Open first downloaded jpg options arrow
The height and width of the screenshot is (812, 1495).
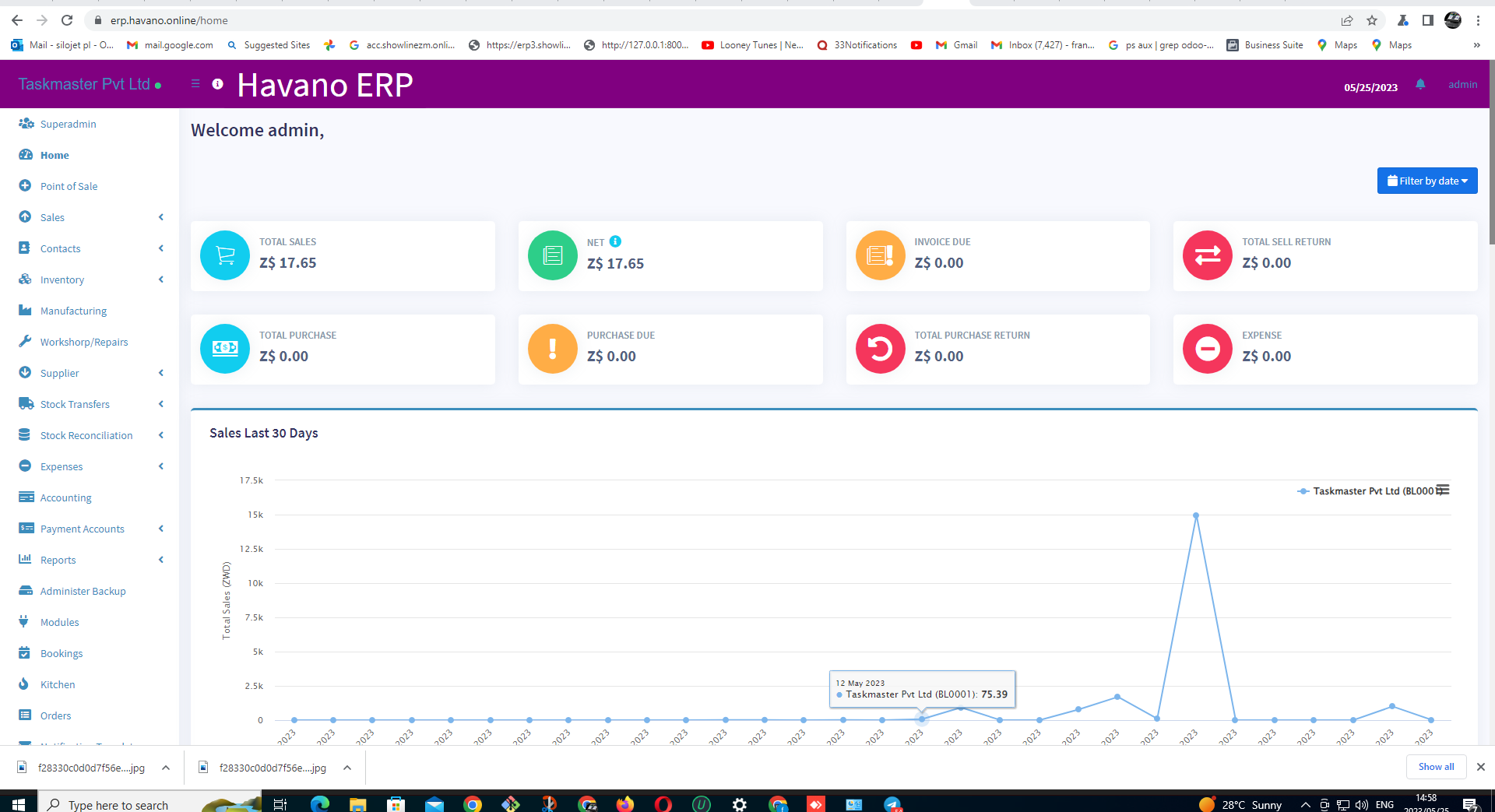166,768
